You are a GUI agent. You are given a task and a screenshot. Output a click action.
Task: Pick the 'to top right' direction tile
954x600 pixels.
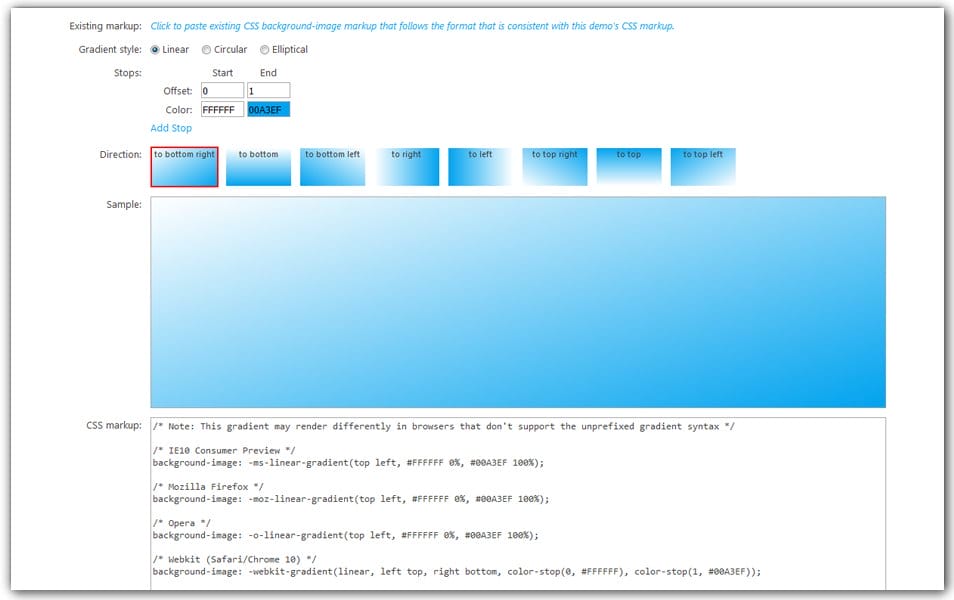click(554, 167)
